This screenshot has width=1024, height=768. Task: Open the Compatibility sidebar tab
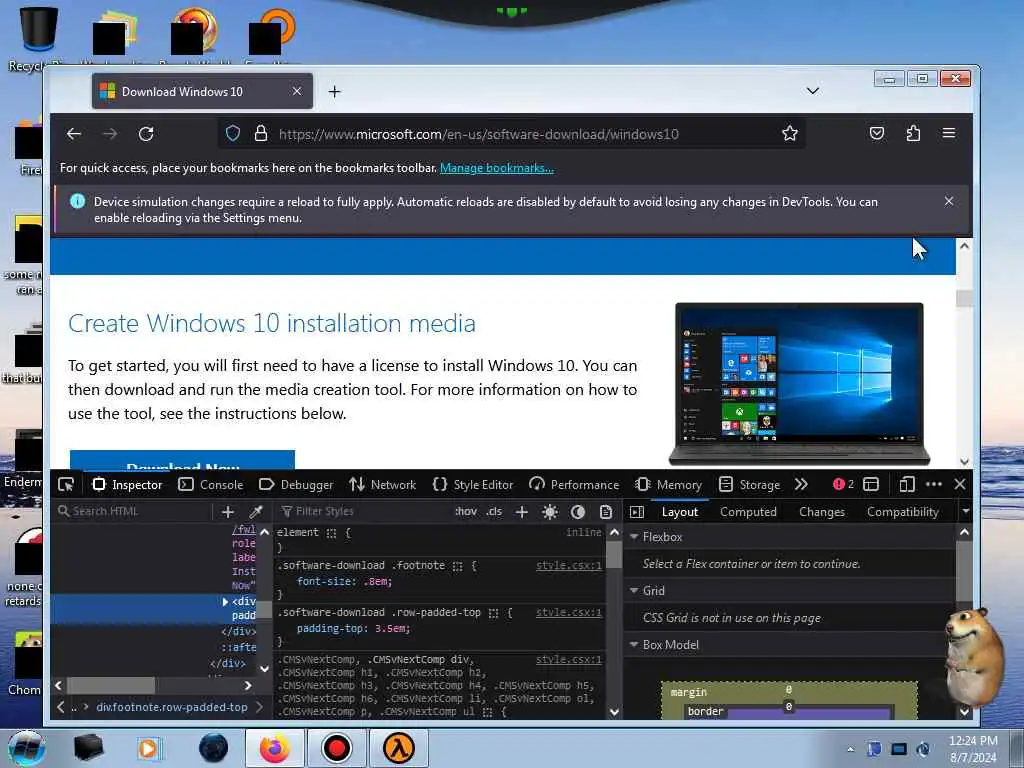click(x=903, y=512)
